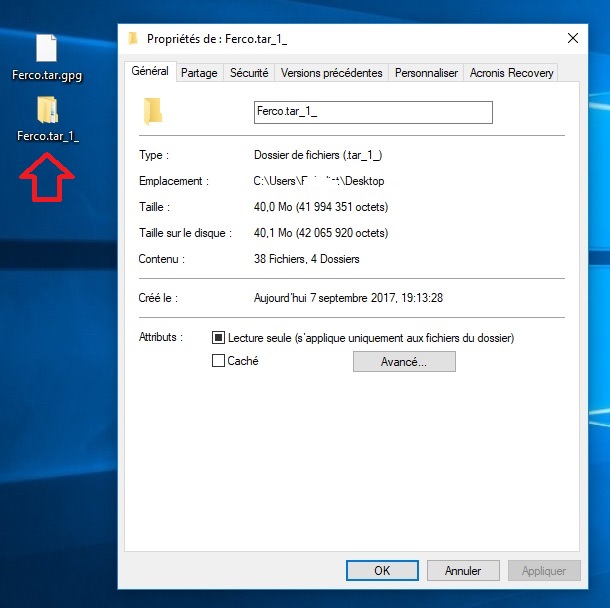The image size is (610, 608).
Task: Click into the folder name text field
Action: [373, 111]
